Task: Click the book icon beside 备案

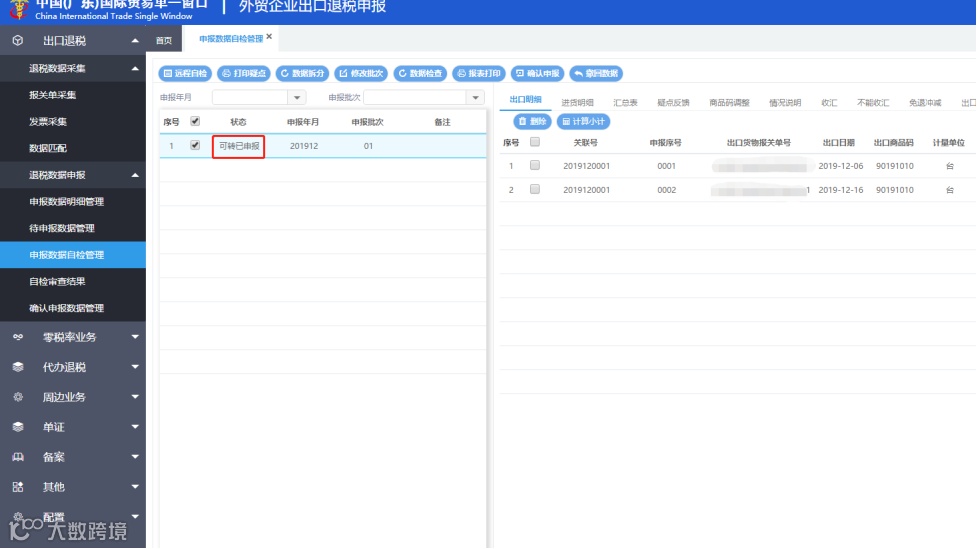Action: point(18,457)
